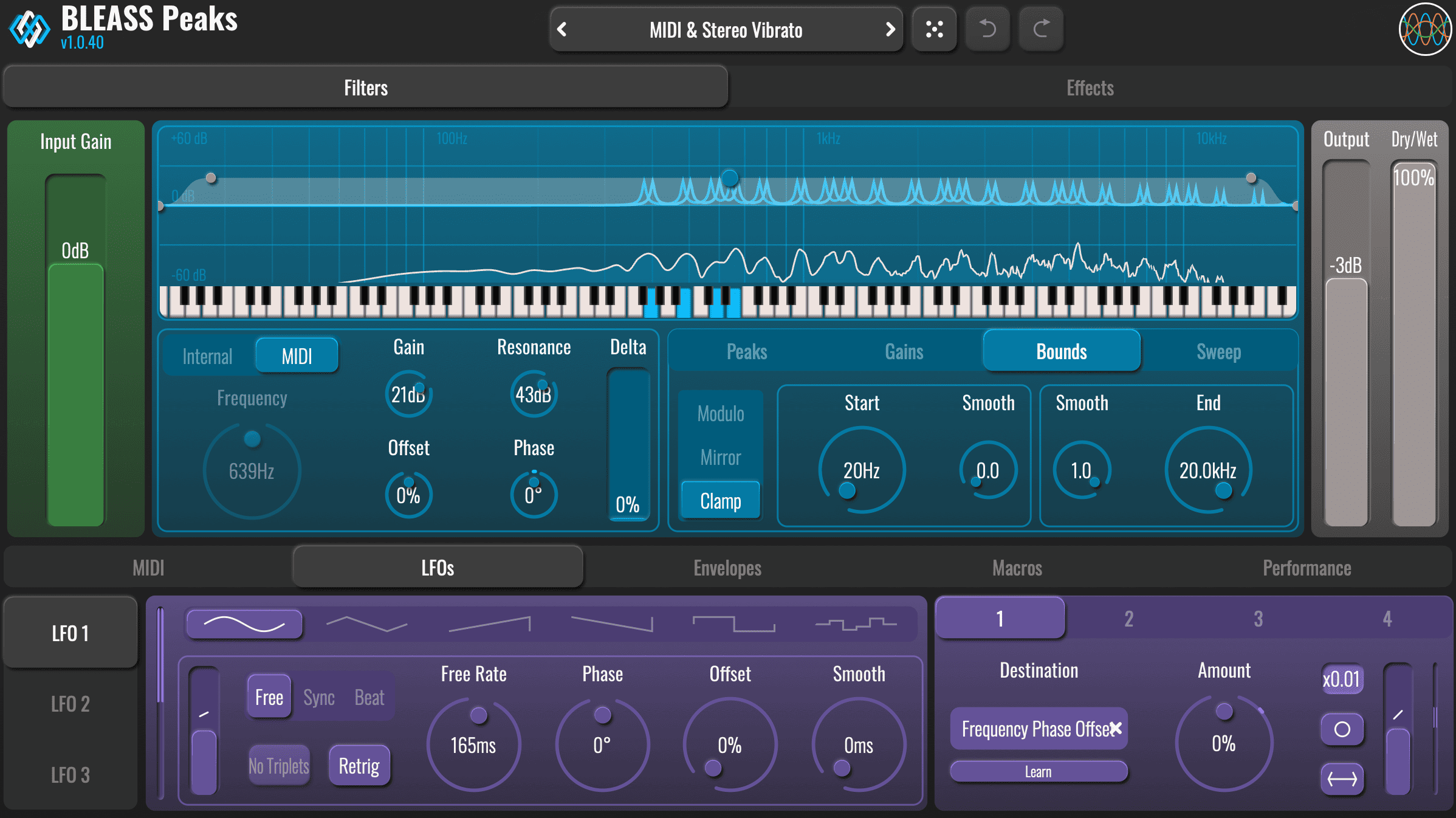The width and height of the screenshot is (1456, 818).
Task: Select Beat sync mode for LFO 1
Action: 368,697
